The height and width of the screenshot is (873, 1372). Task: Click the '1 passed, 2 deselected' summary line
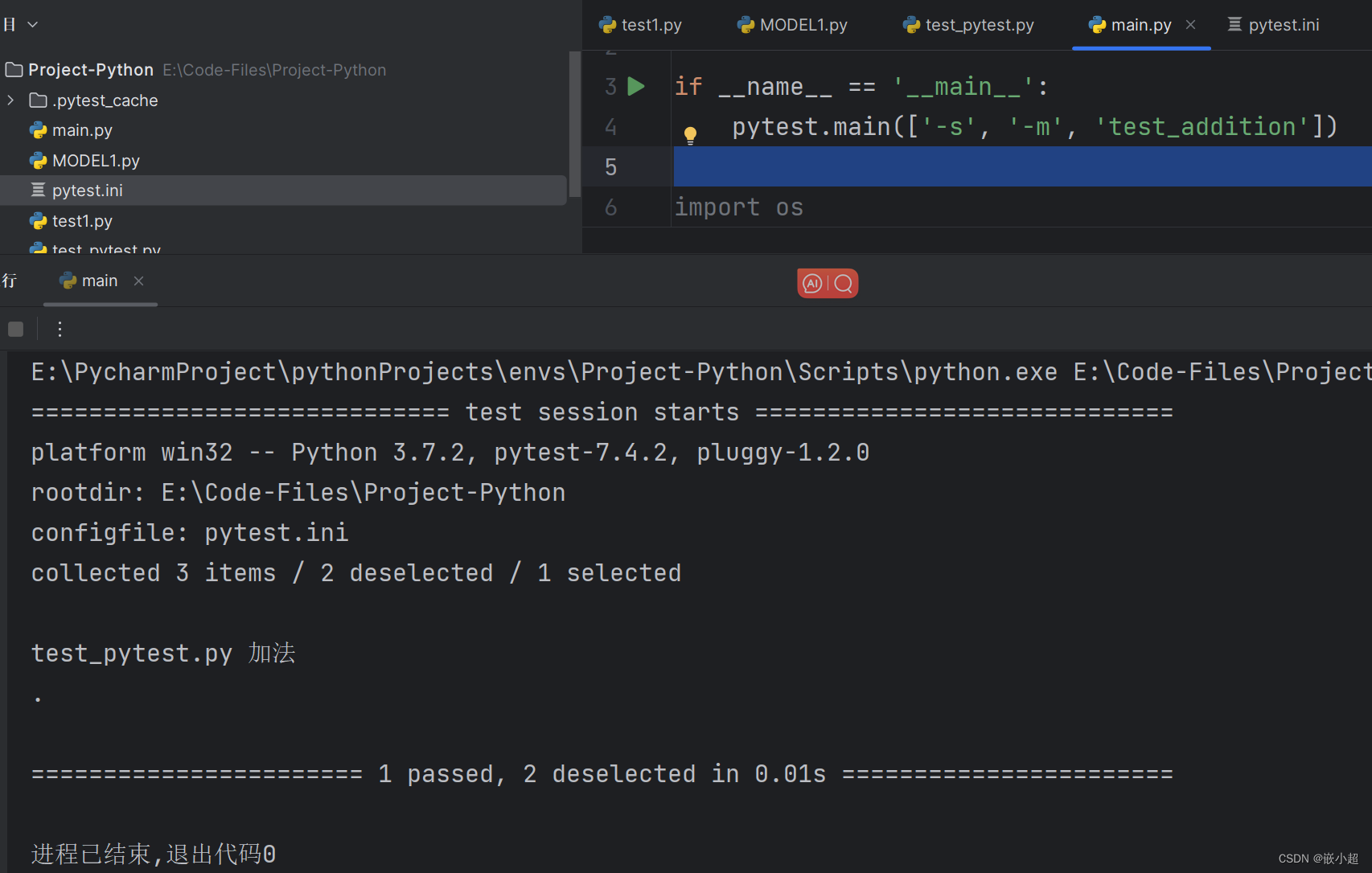(x=602, y=774)
